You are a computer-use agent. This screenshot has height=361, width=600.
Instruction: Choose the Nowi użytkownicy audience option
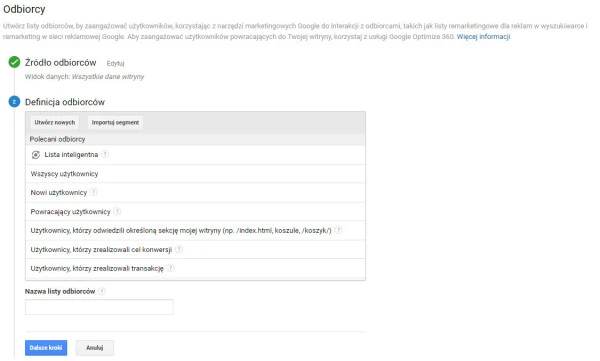coord(195,193)
